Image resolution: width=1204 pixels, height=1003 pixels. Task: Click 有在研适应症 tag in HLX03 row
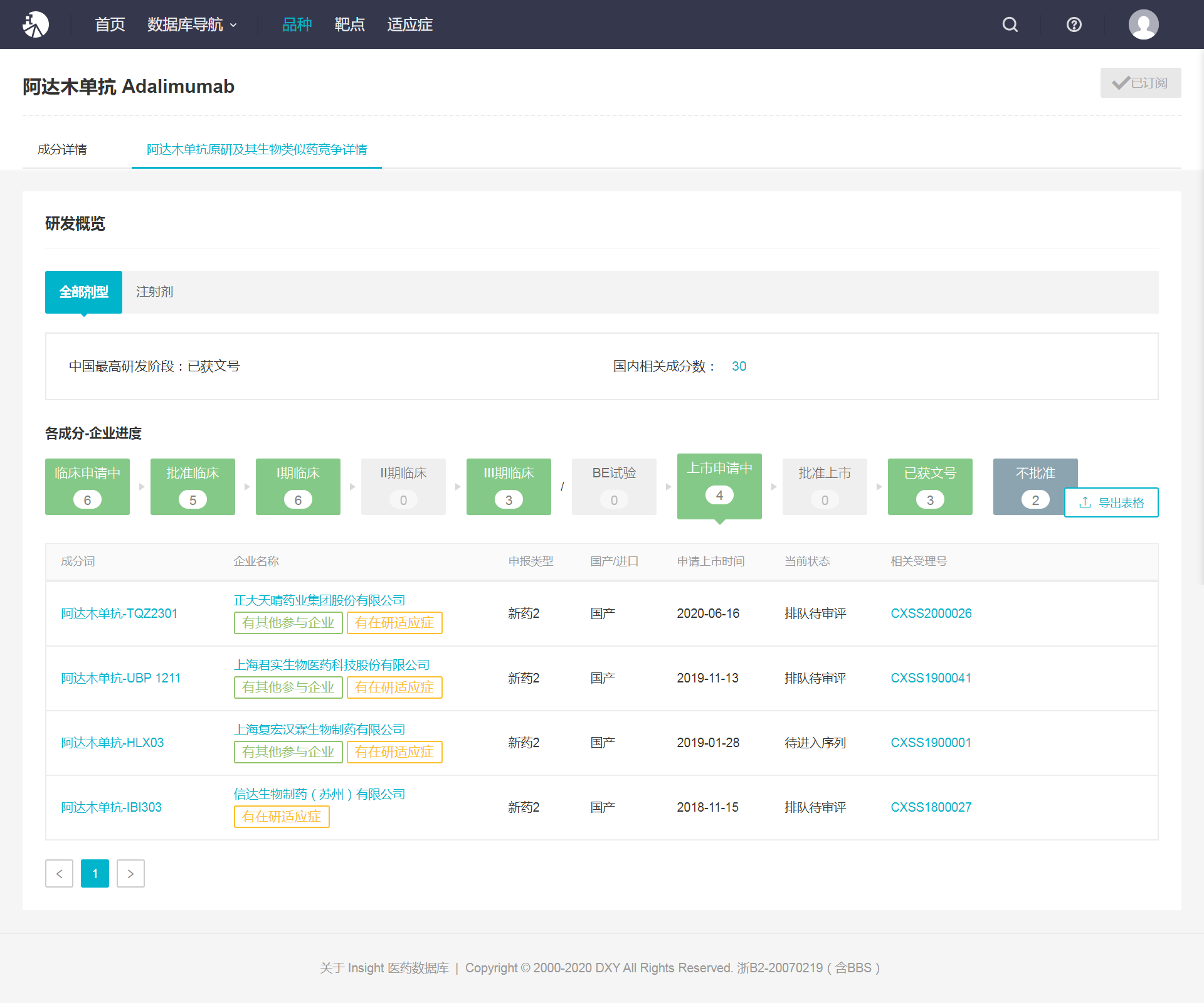tap(394, 752)
